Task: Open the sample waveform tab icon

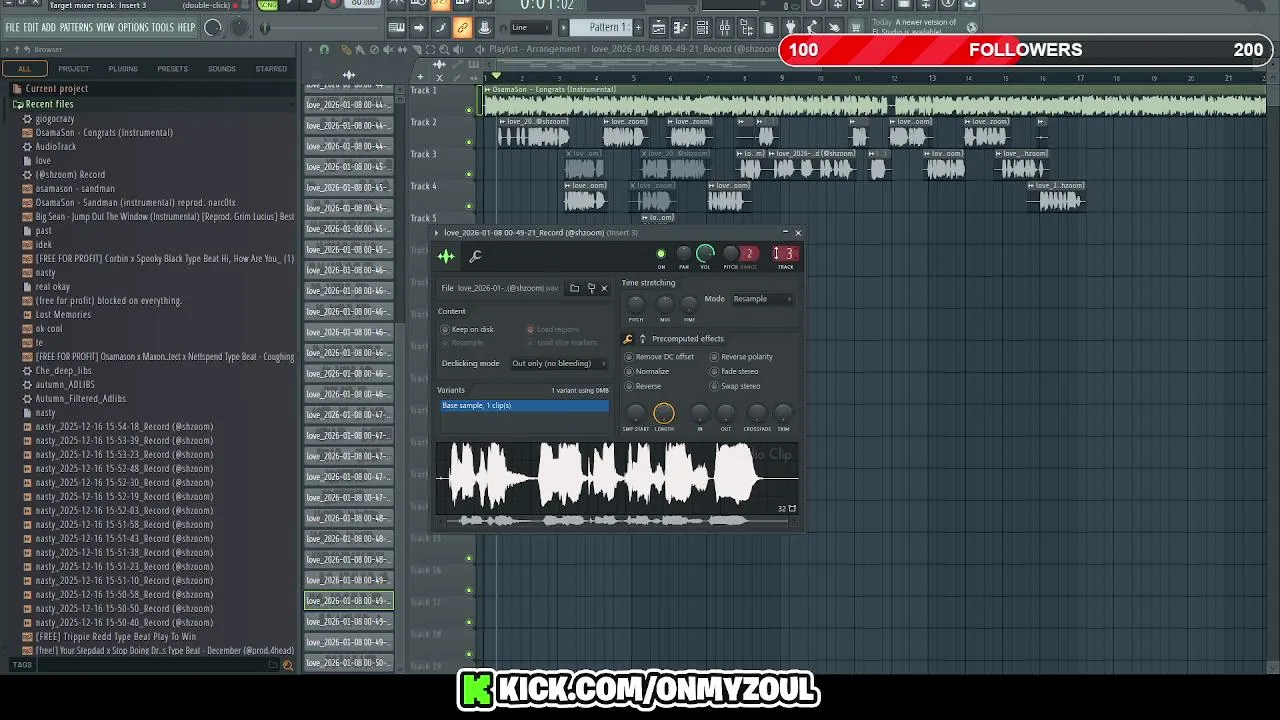Action: pos(446,256)
